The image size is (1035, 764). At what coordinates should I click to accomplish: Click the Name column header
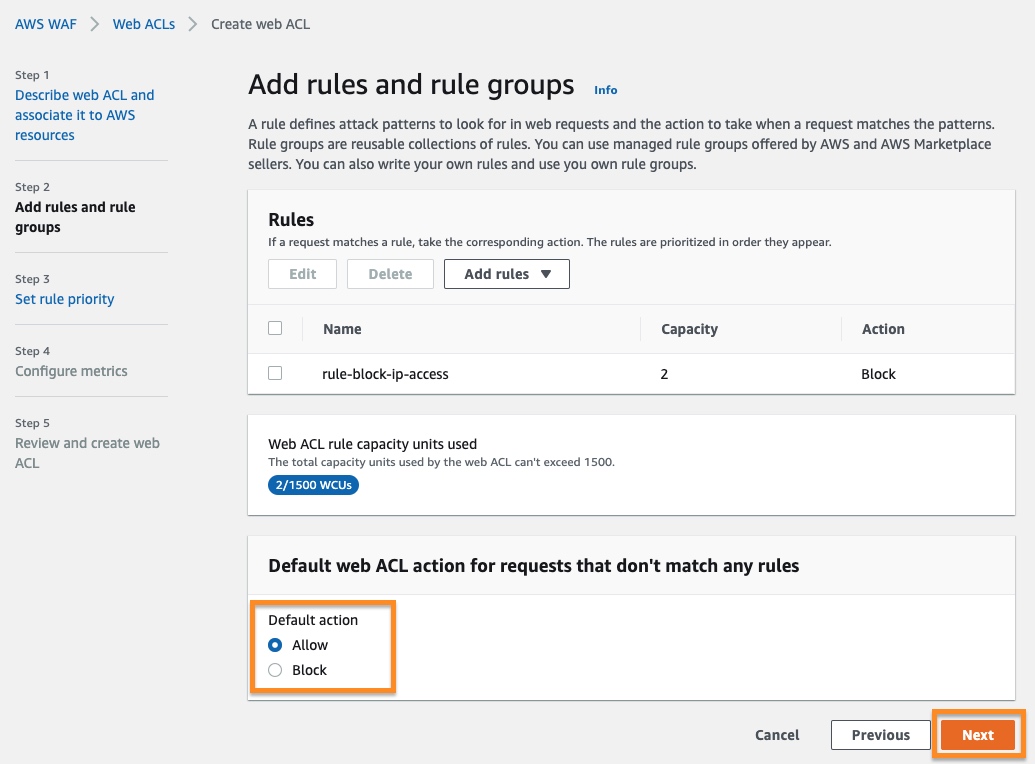click(342, 329)
